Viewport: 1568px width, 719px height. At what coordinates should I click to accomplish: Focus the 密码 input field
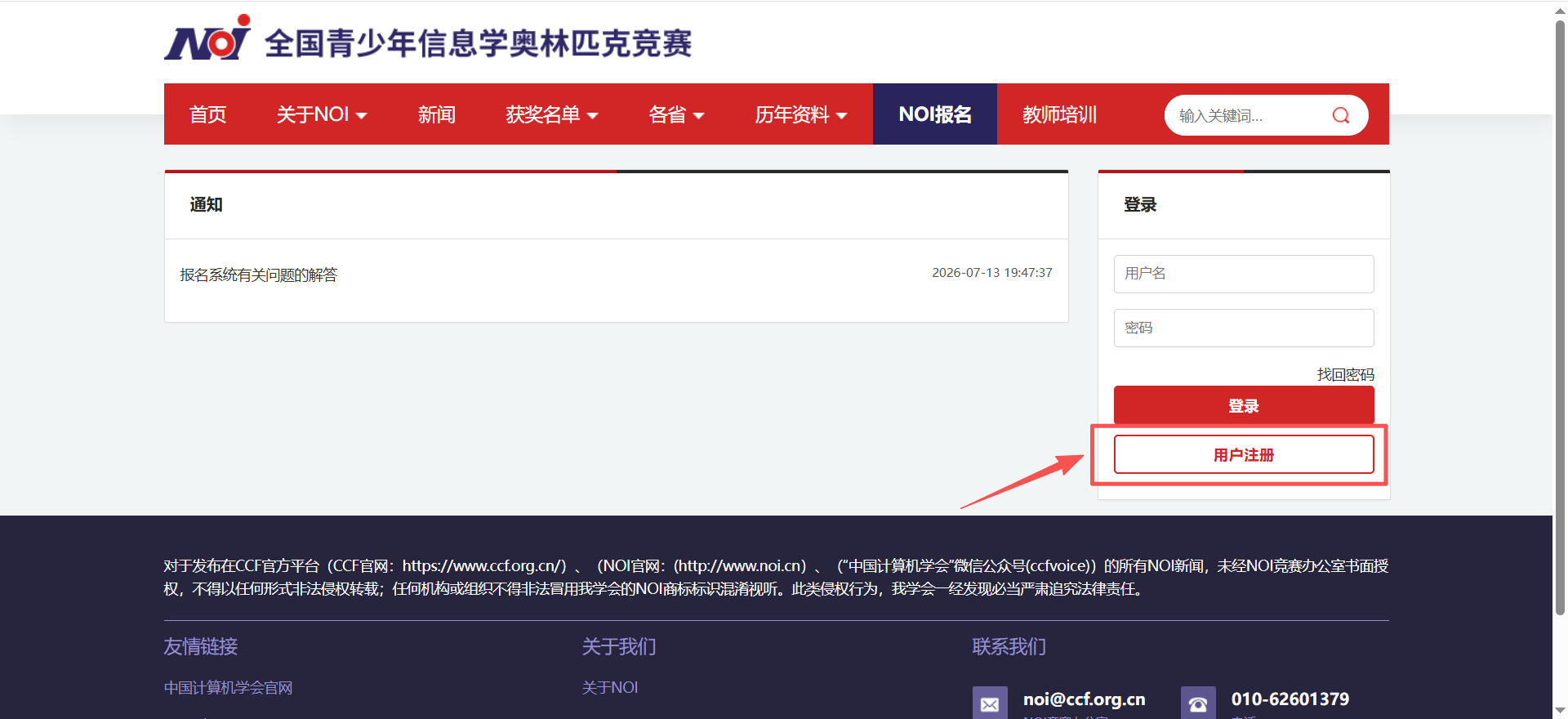coord(1244,328)
